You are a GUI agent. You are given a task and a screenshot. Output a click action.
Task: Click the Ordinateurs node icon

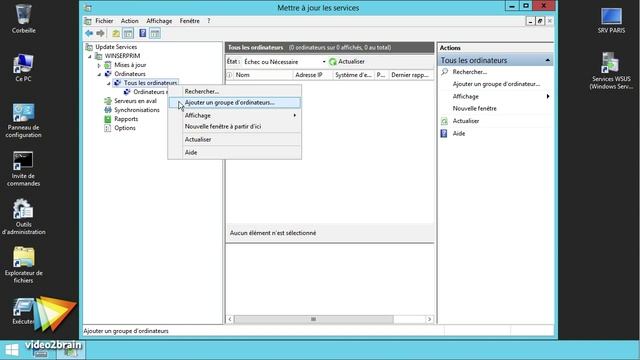point(108,74)
